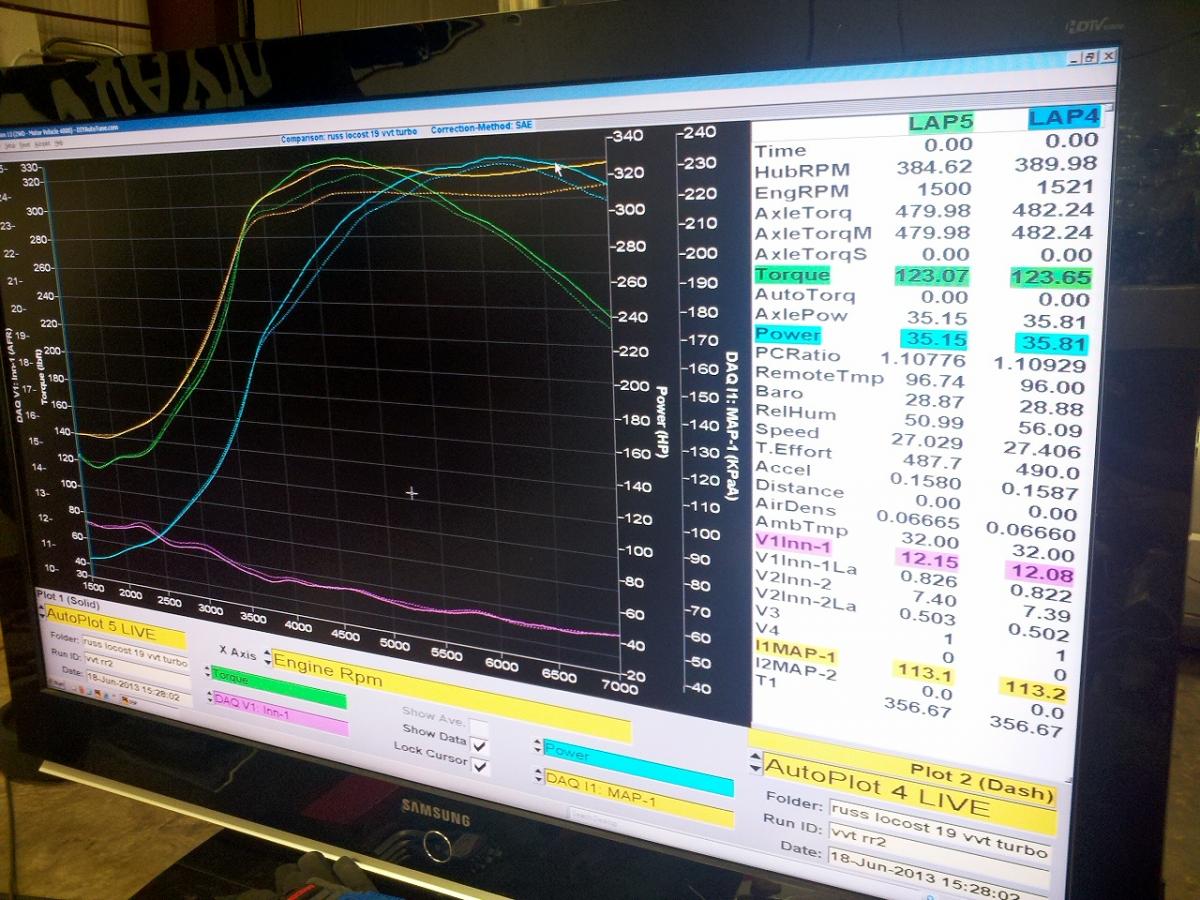
Task: Select the LAP4 column header
Action: [x=1064, y=117]
